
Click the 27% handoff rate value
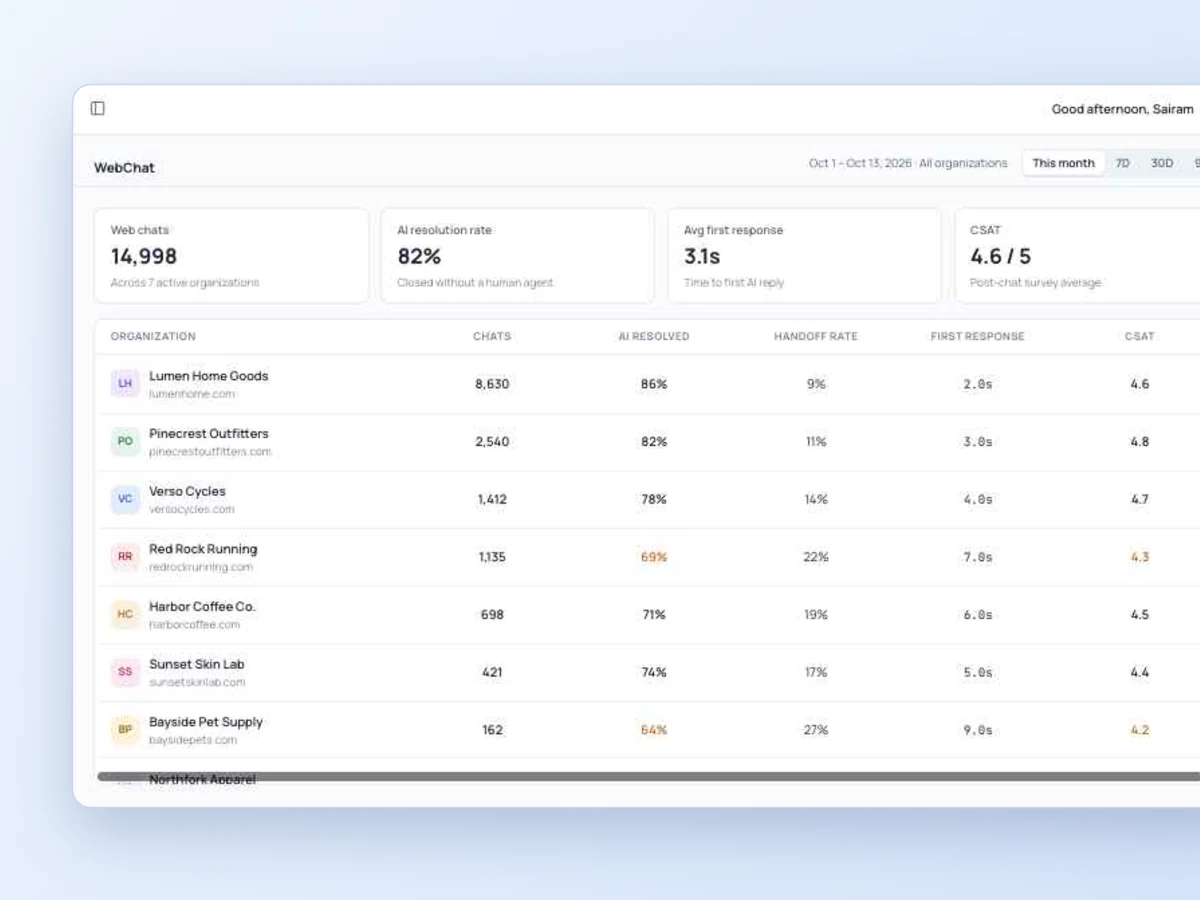click(x=816, y=730)
